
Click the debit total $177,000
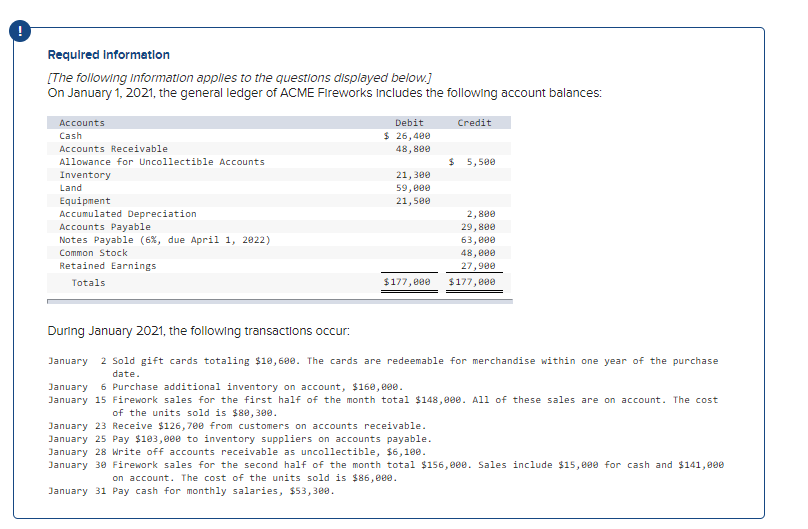point(407,282)
